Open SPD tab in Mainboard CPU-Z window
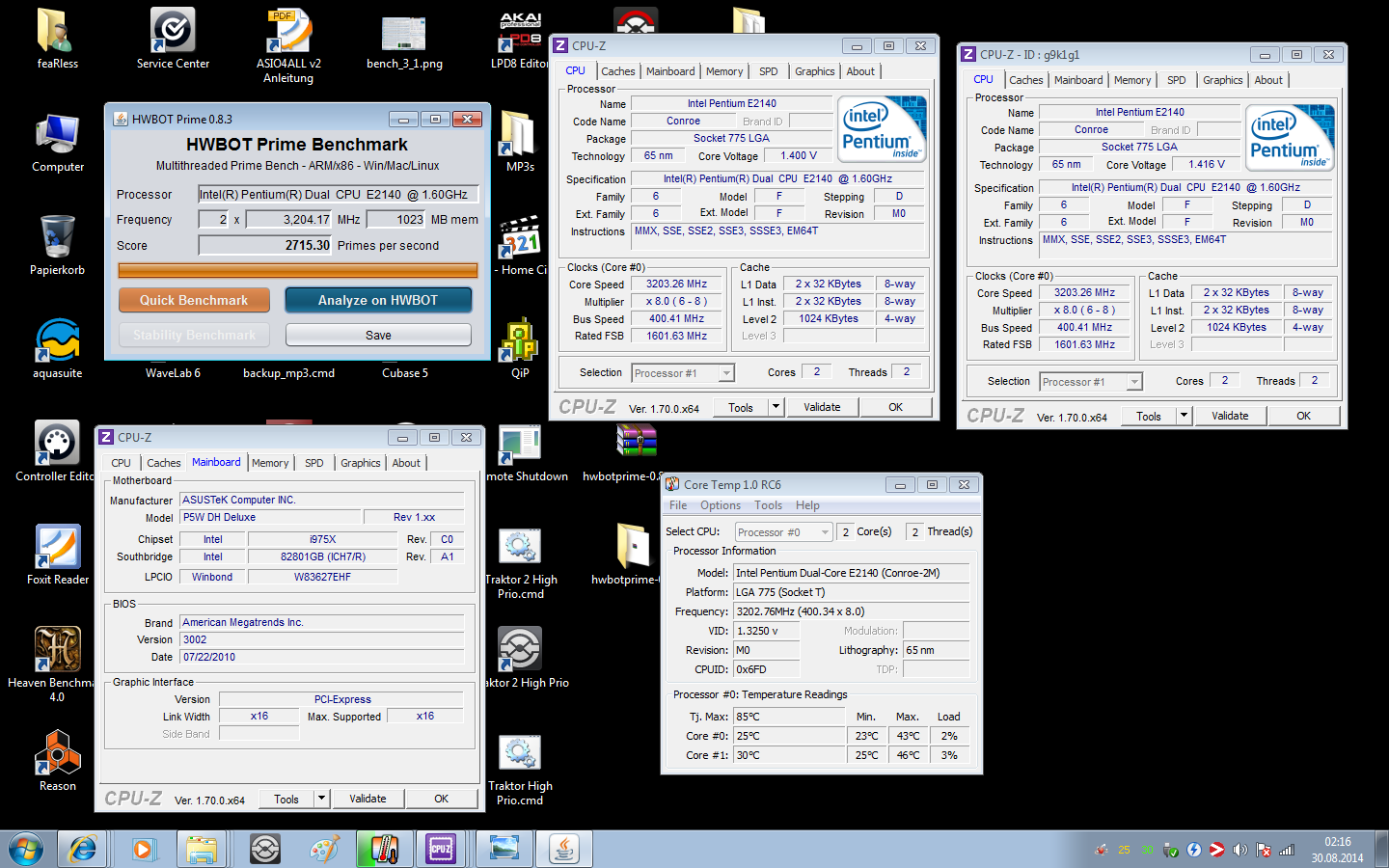This screenshot has width=1389, height=868. (314, 463)
